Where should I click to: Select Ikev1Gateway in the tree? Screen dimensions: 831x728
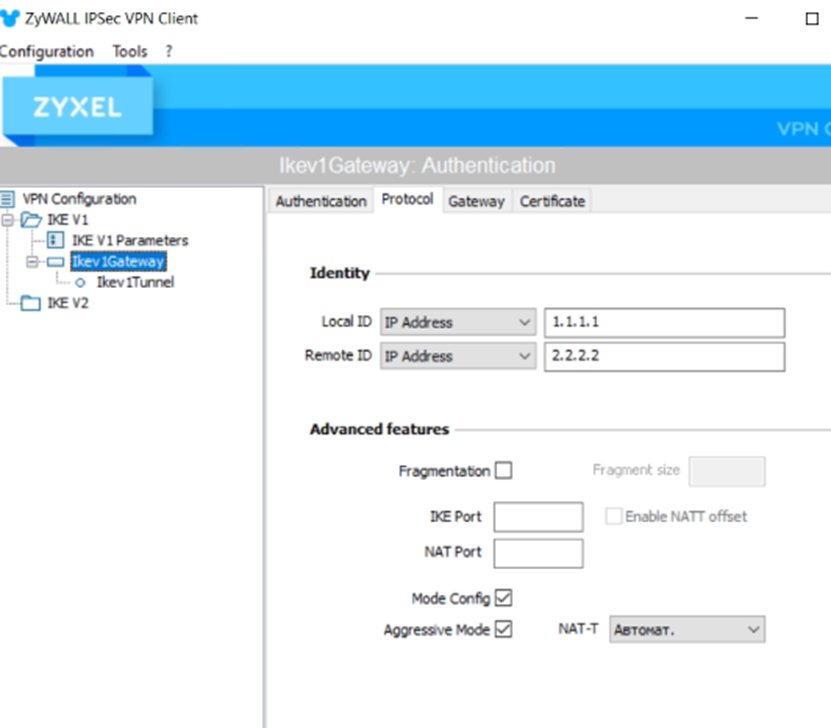[118, 261]
